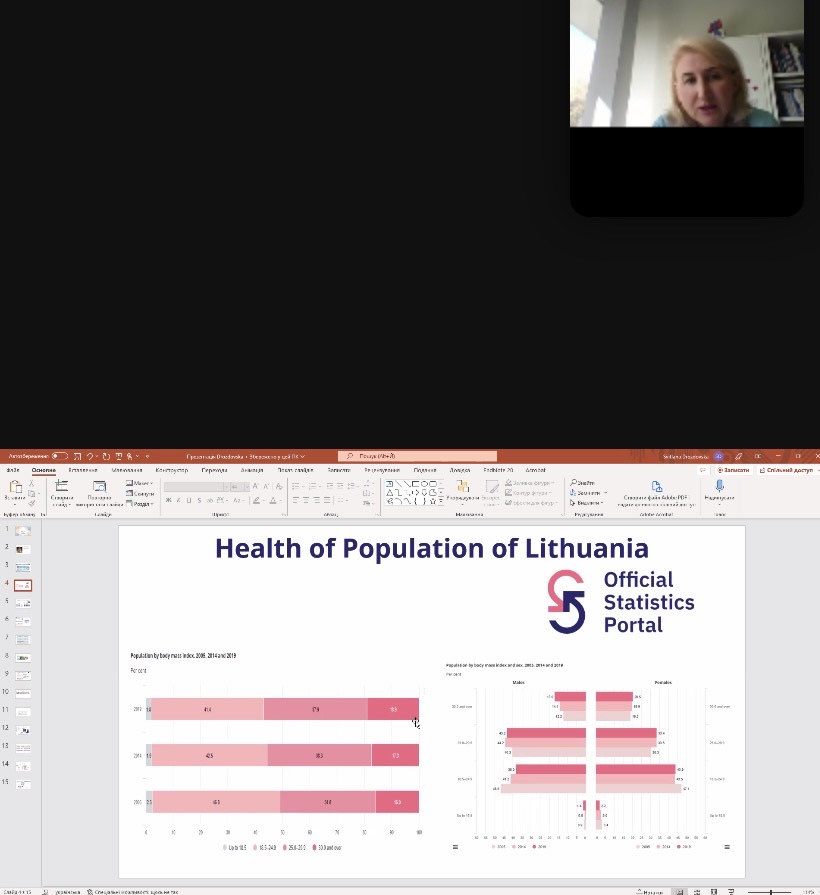Open the Acrobat ribbon tab
This screenshot has height=895, width=820.
(x=536, y=469)
